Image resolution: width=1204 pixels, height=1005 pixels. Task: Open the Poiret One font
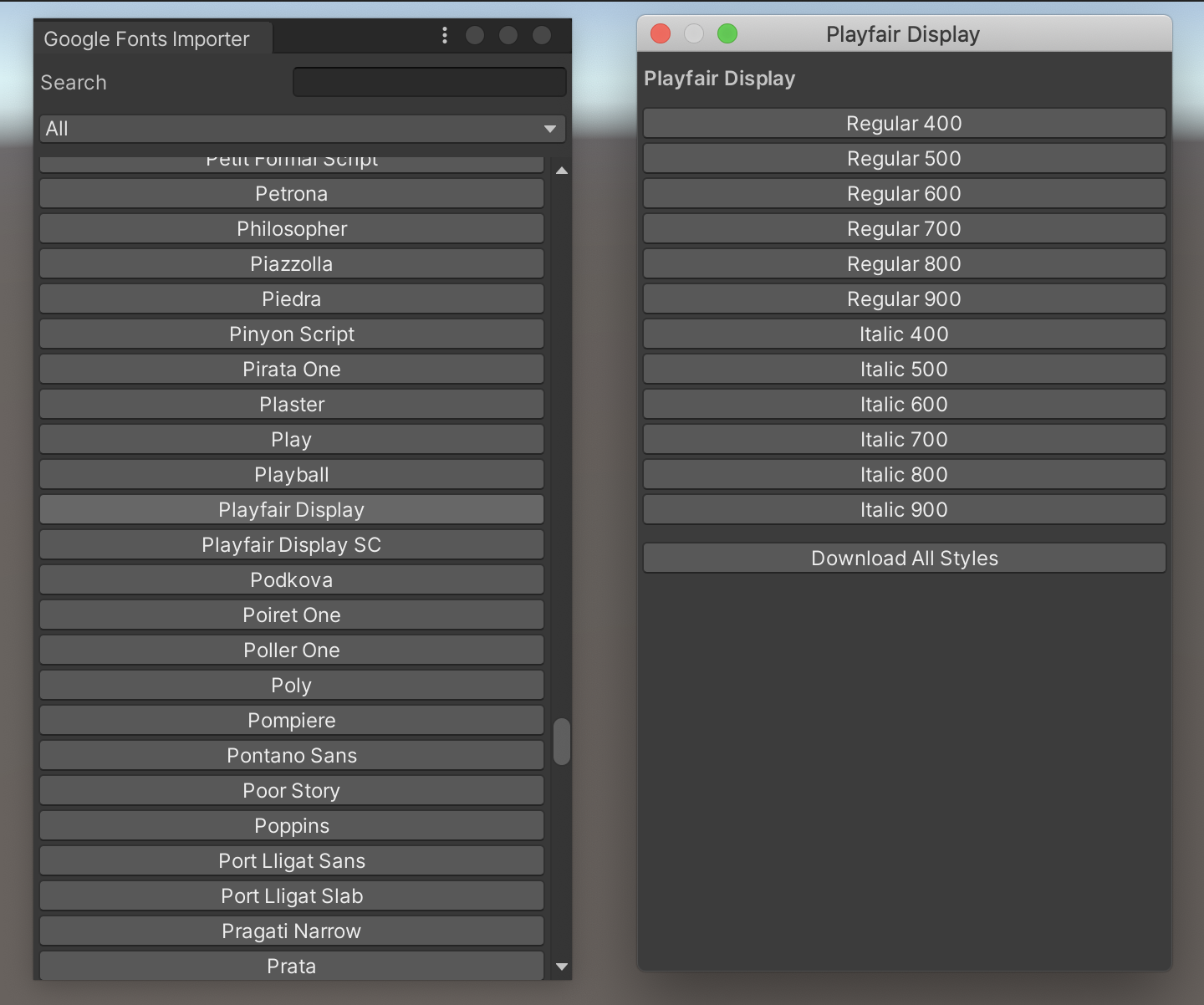[292, 615]
